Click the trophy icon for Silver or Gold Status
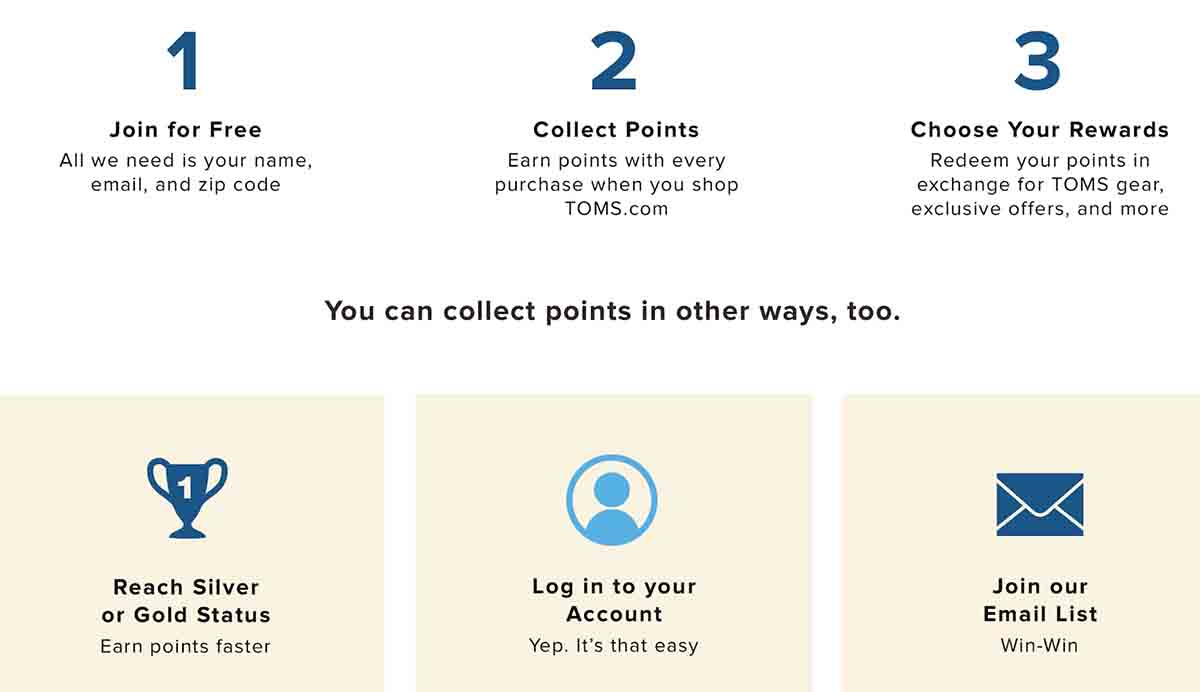 click(x=186, y=498)
